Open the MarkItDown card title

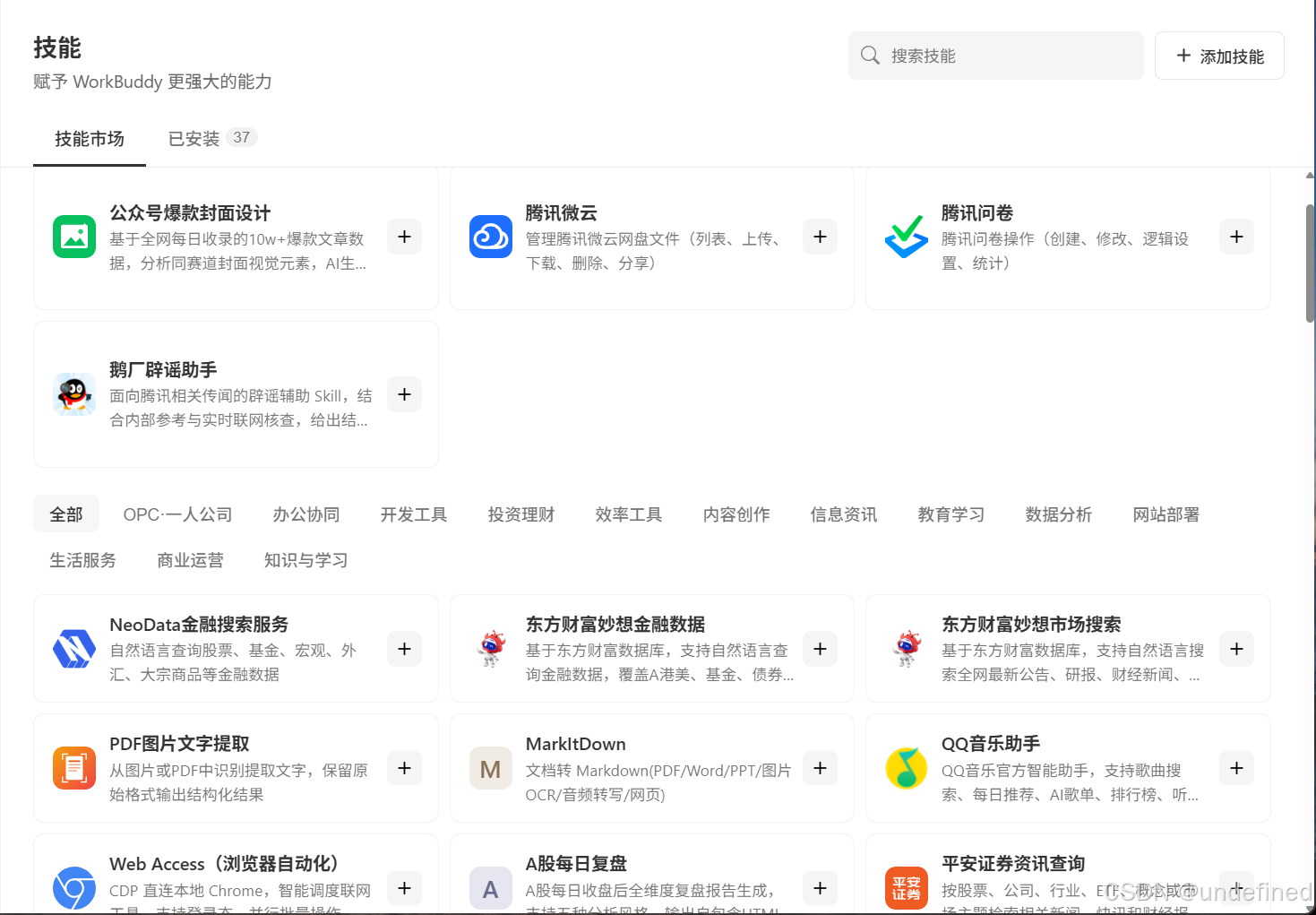575,744
